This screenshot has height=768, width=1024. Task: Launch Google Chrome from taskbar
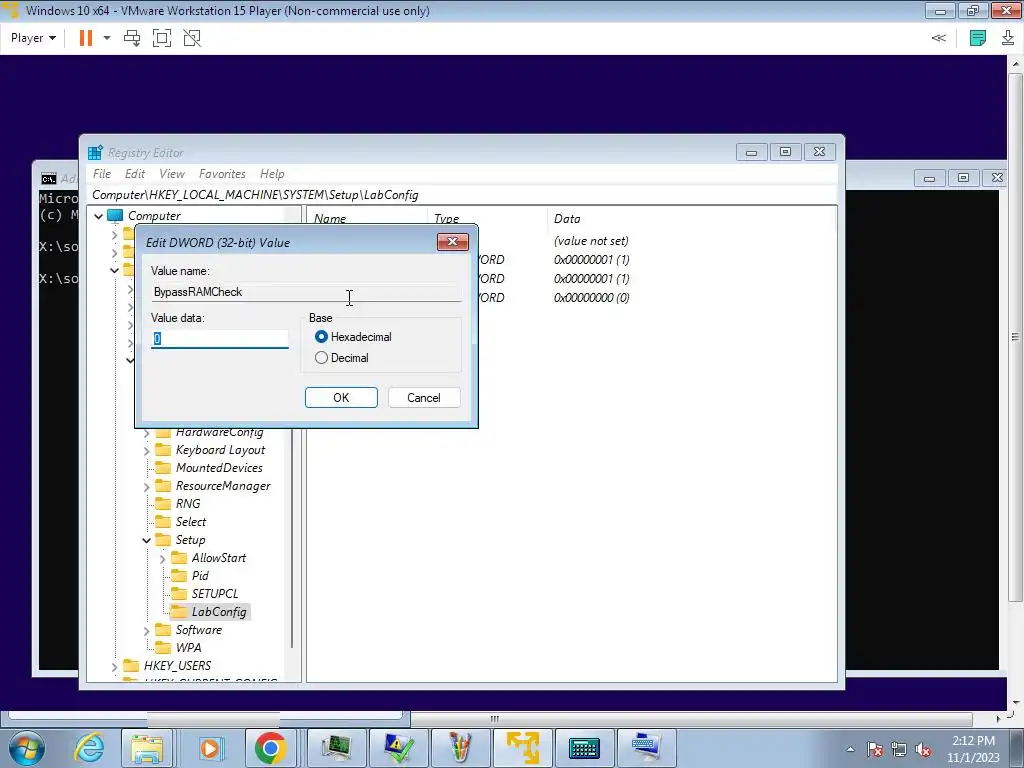click(x=271, y=748)
